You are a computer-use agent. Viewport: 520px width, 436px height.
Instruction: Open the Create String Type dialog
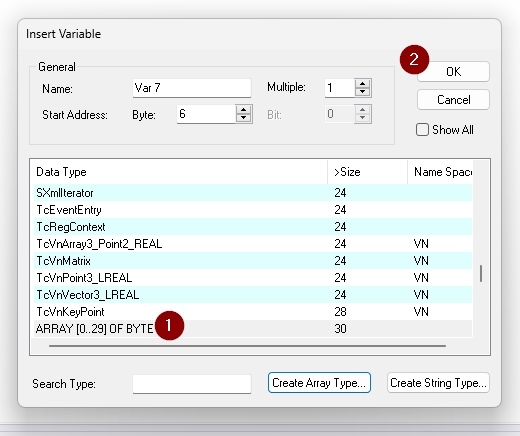point(438,383)
